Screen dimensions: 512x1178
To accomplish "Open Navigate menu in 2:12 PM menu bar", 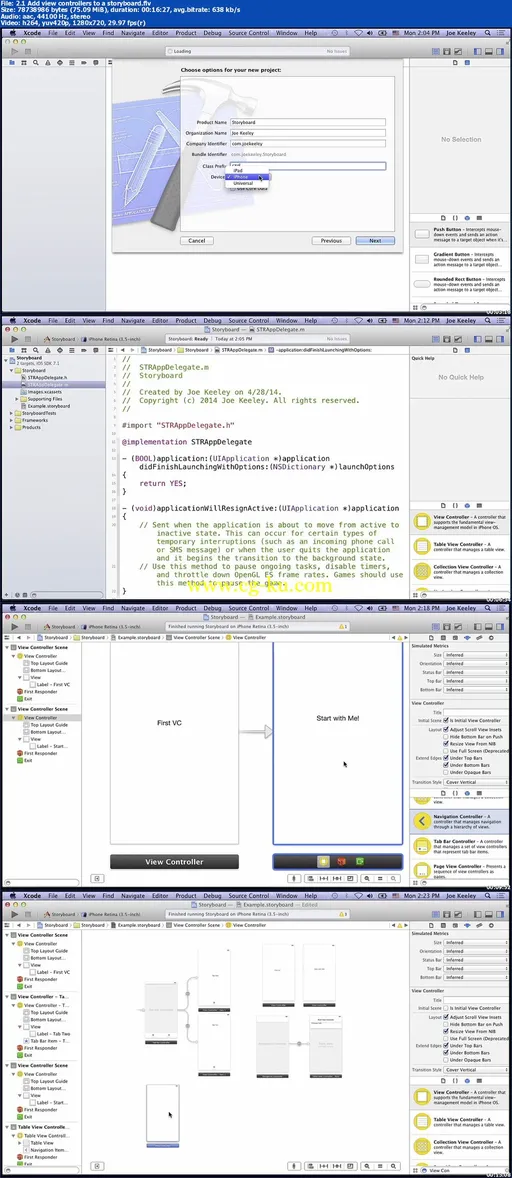I will (x=133, y=320).
